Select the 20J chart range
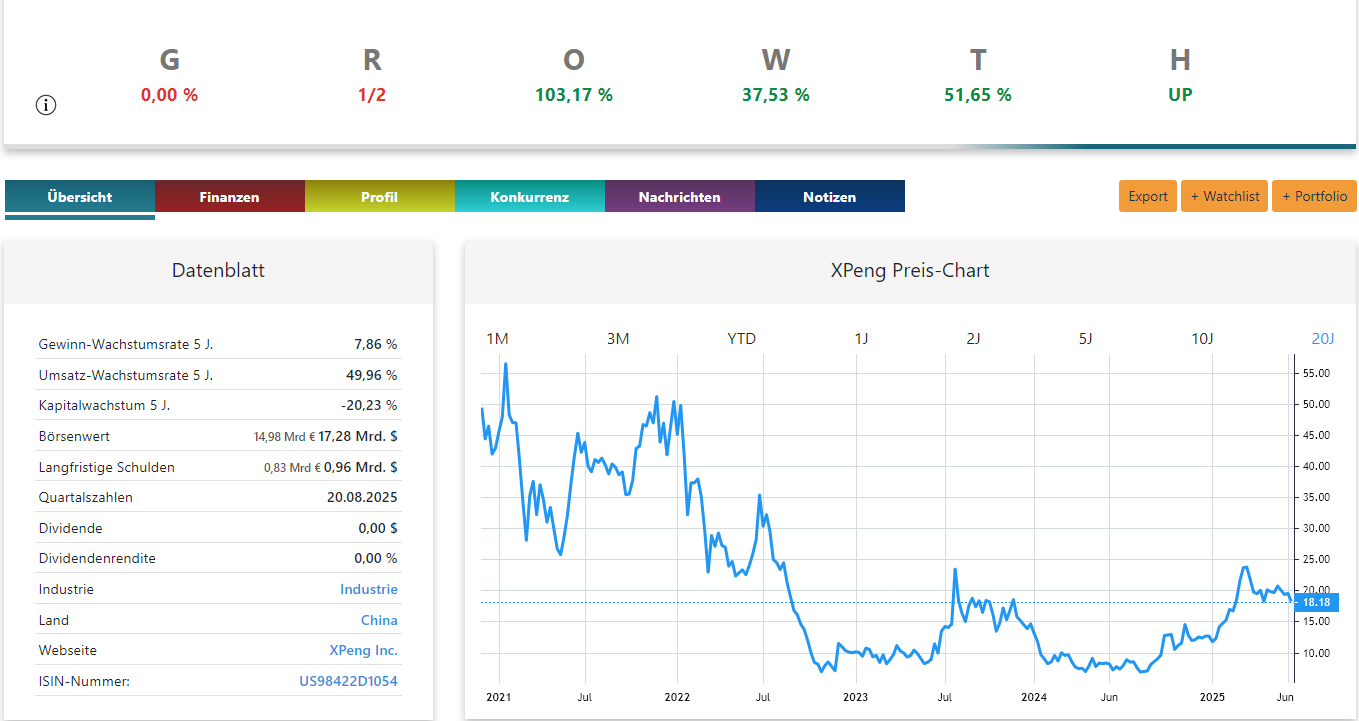This screenshot has height=721, width=1359. (1322, 339)
